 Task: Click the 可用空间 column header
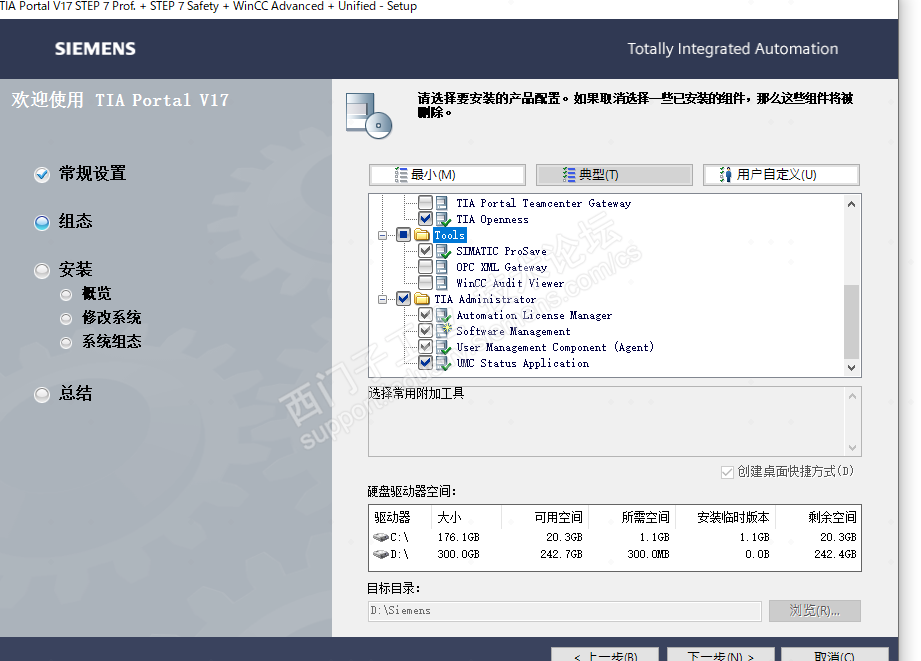tap(544, 518)
